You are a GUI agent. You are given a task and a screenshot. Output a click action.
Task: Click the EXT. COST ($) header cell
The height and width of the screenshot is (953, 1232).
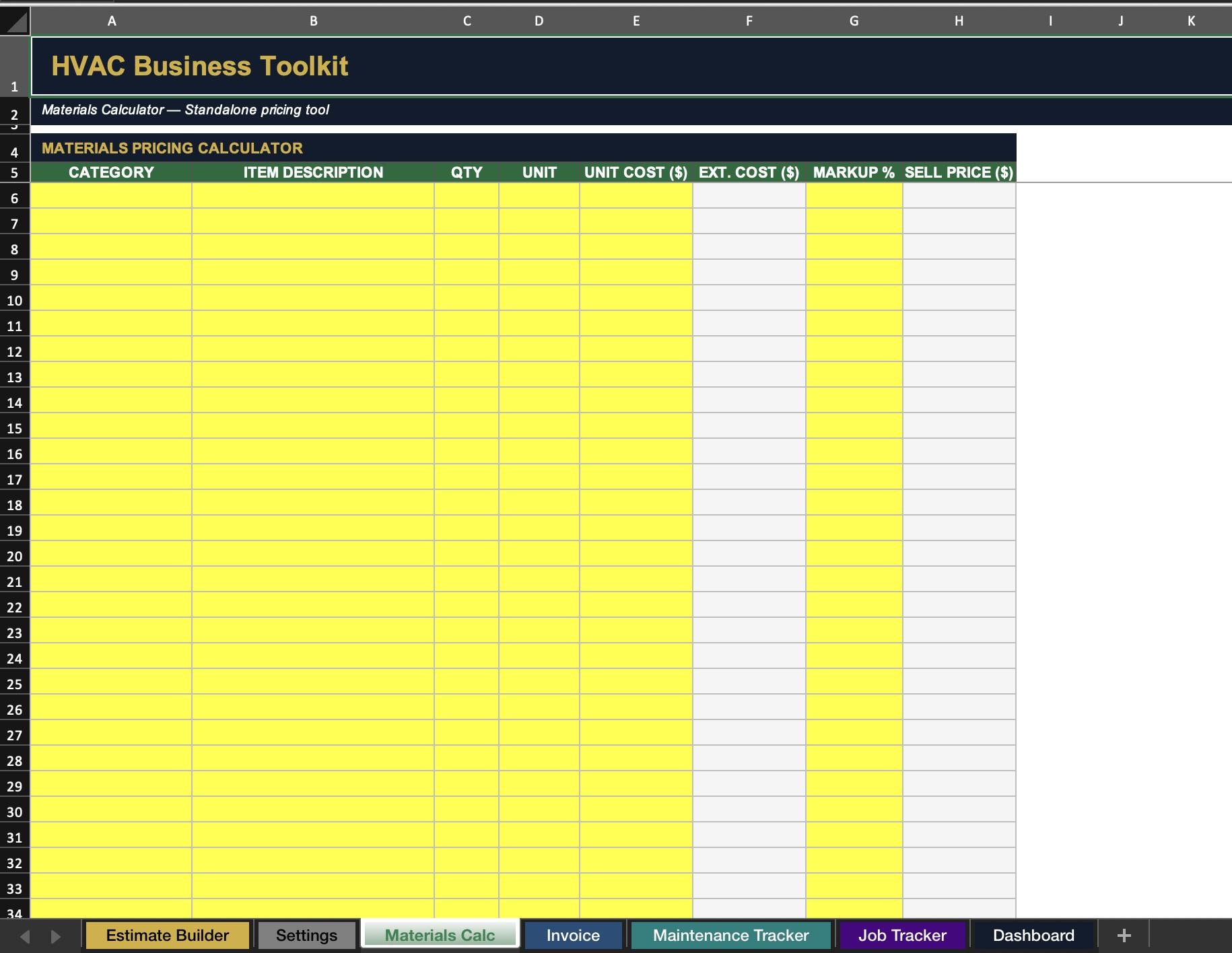(x=749, y=172)
